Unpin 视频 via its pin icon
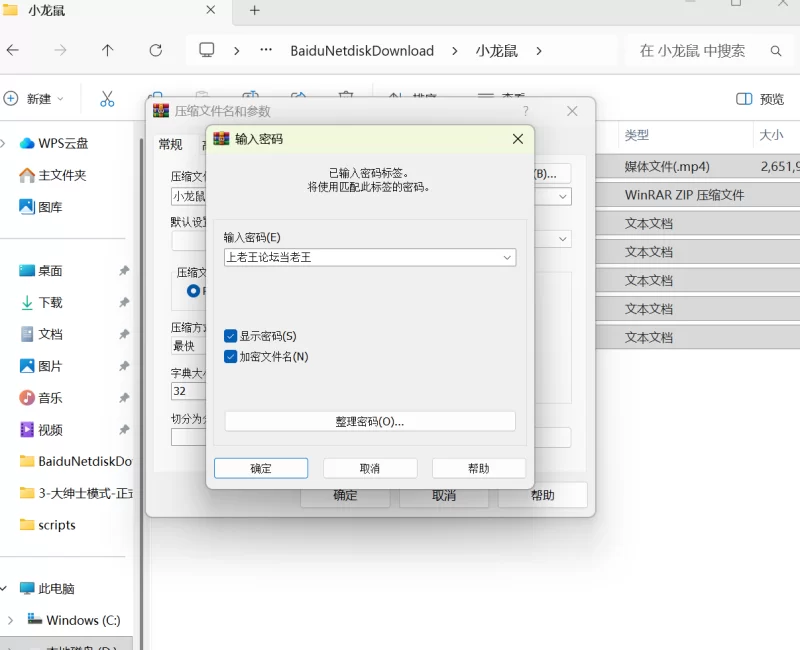Screen dimensions: 800x650 point(124,430)
